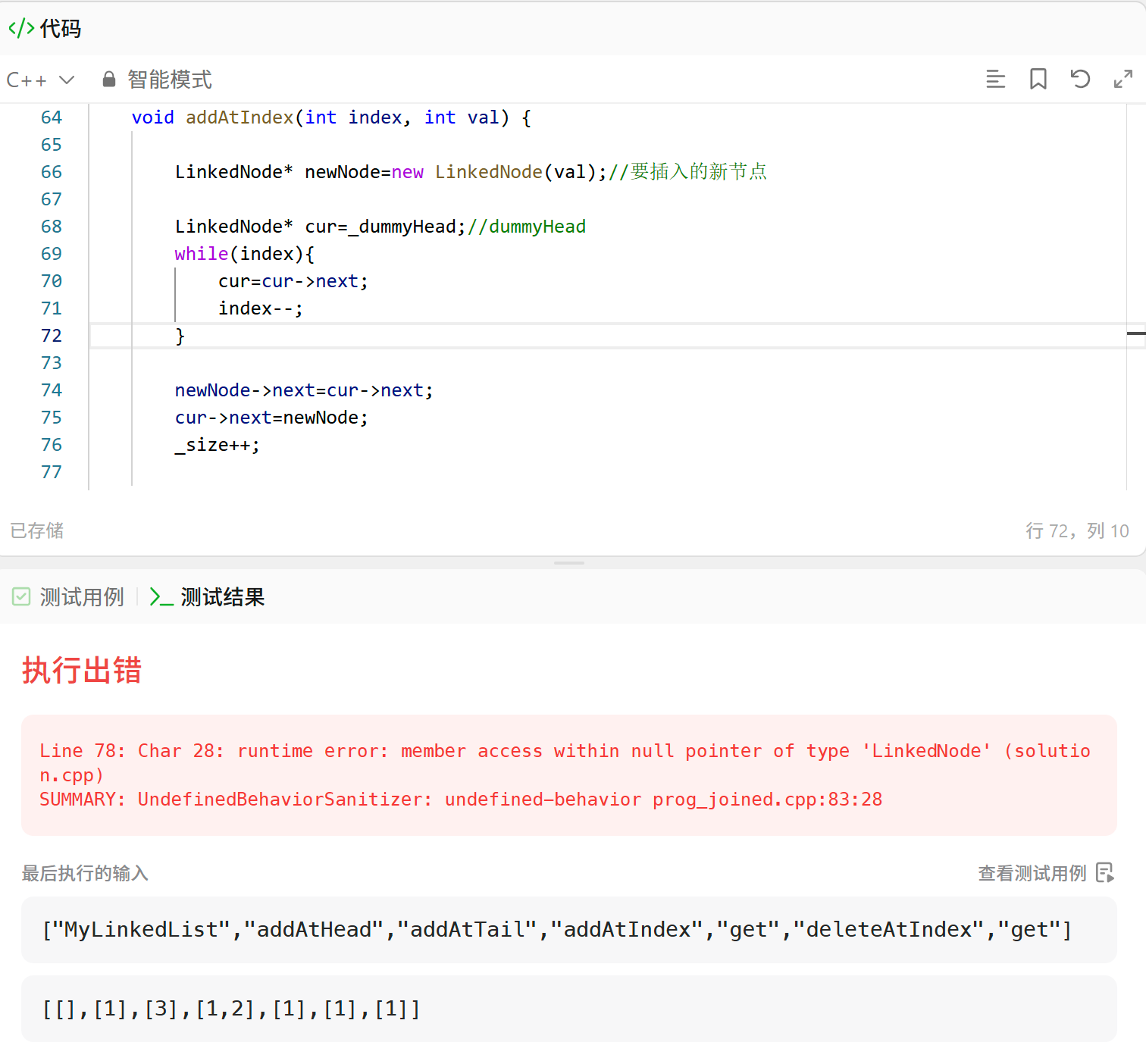Click the lock icon beside 智能模式

pos(109,79)
